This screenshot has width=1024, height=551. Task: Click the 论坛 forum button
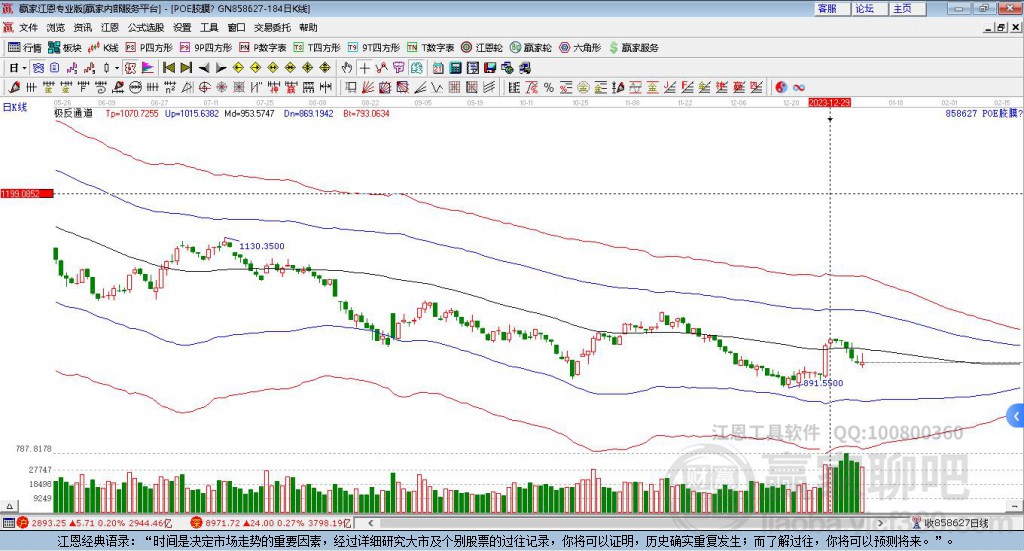tap(865, 8)
